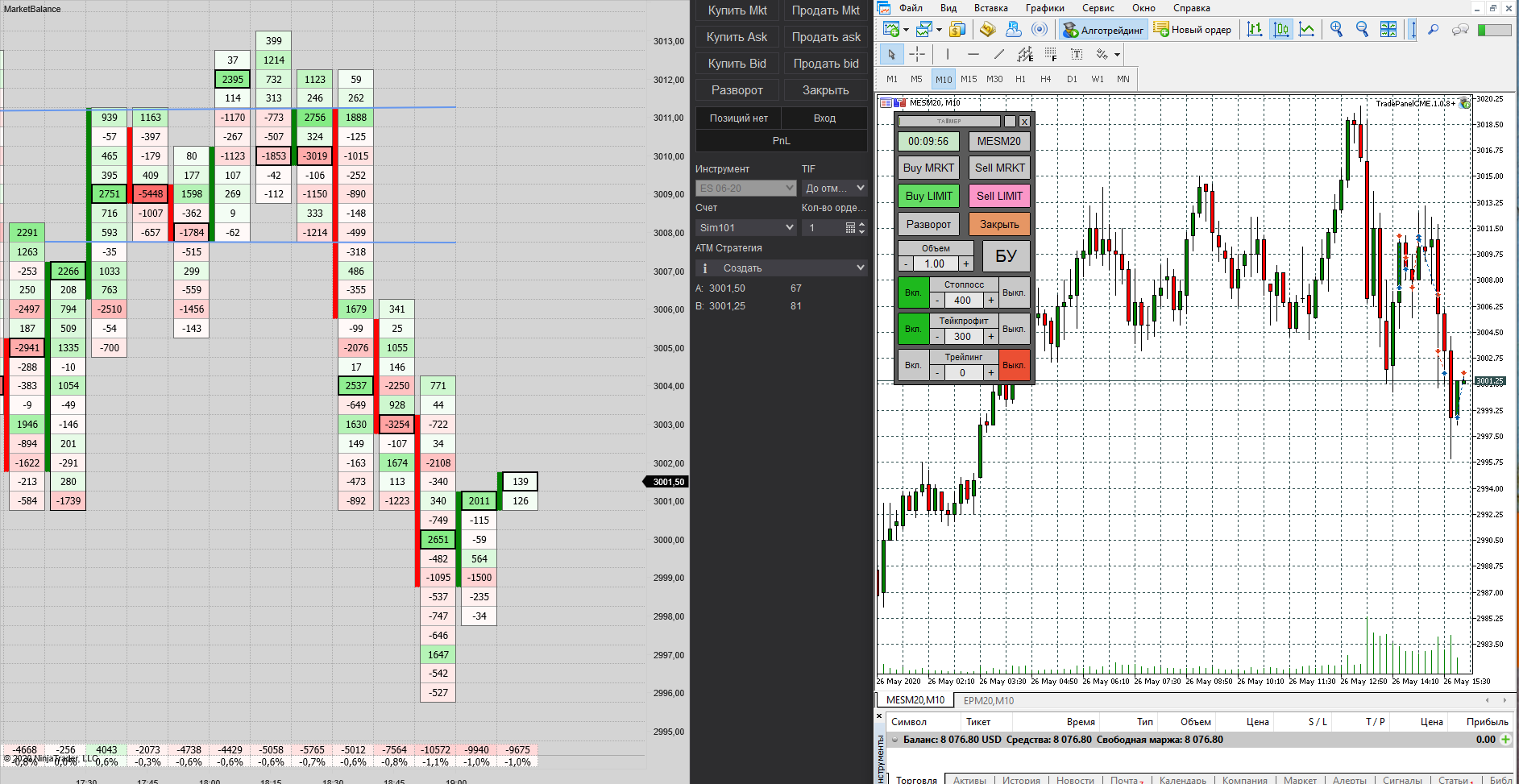This screenshot has height=784, width=1519.
Task: Select the Fibonacci retracement tool
Action: [x=1051, y=54]
